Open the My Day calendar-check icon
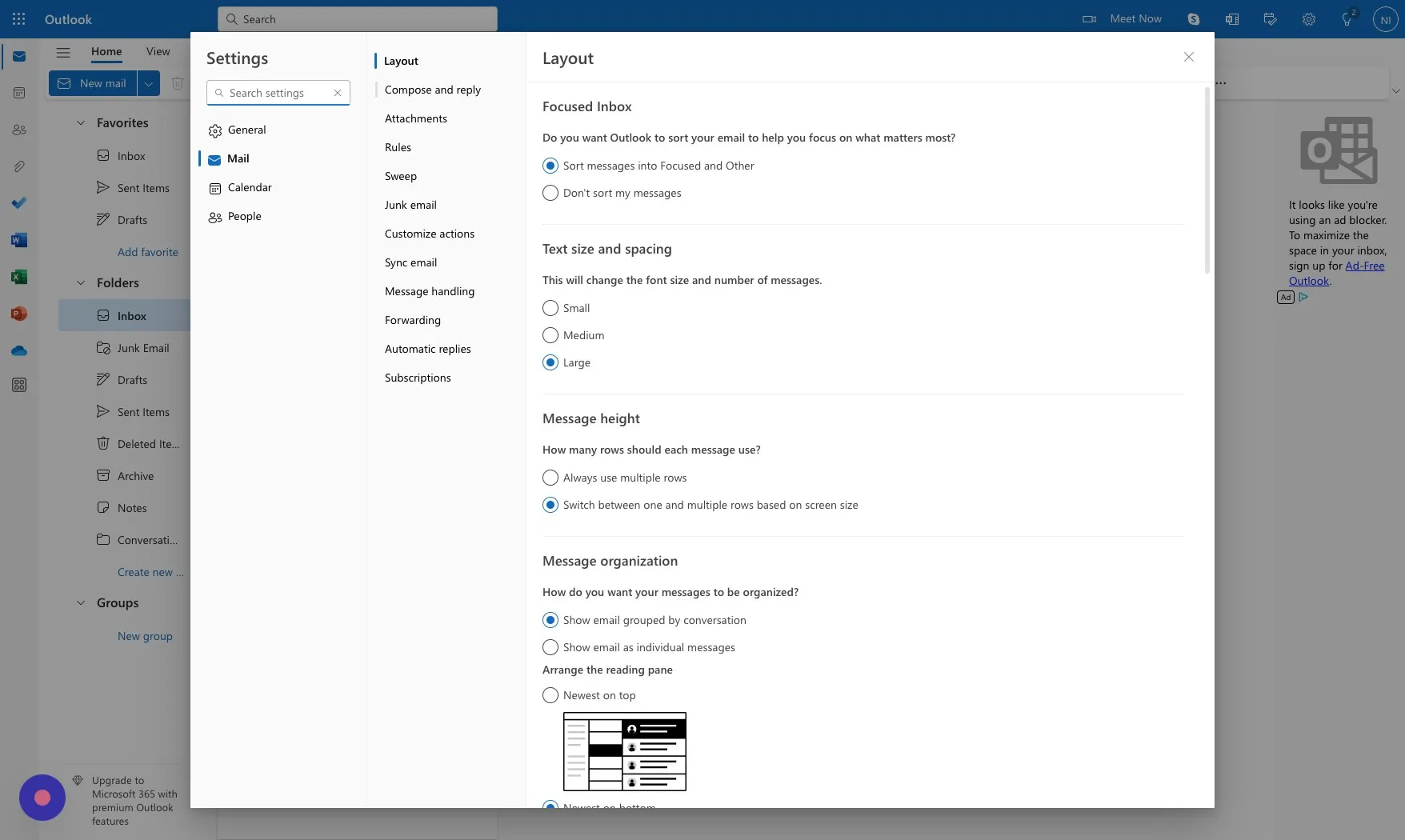1405x840 pixels. tap(1270, 18)
